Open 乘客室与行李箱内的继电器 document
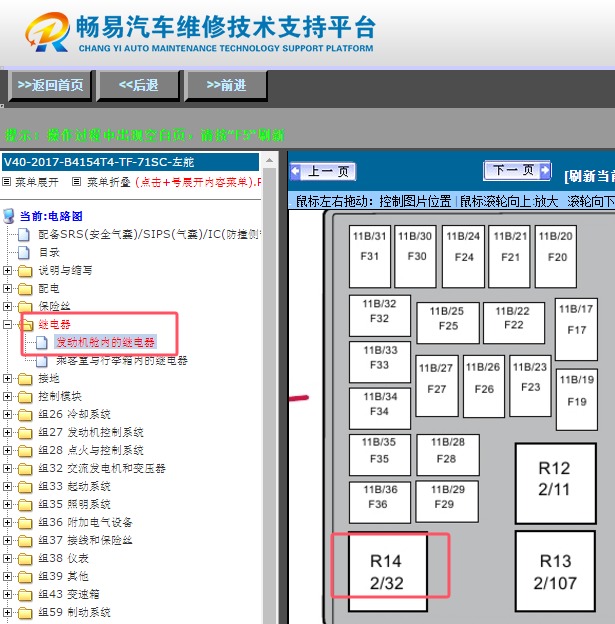The image size is (615, 624). point(121,361)
